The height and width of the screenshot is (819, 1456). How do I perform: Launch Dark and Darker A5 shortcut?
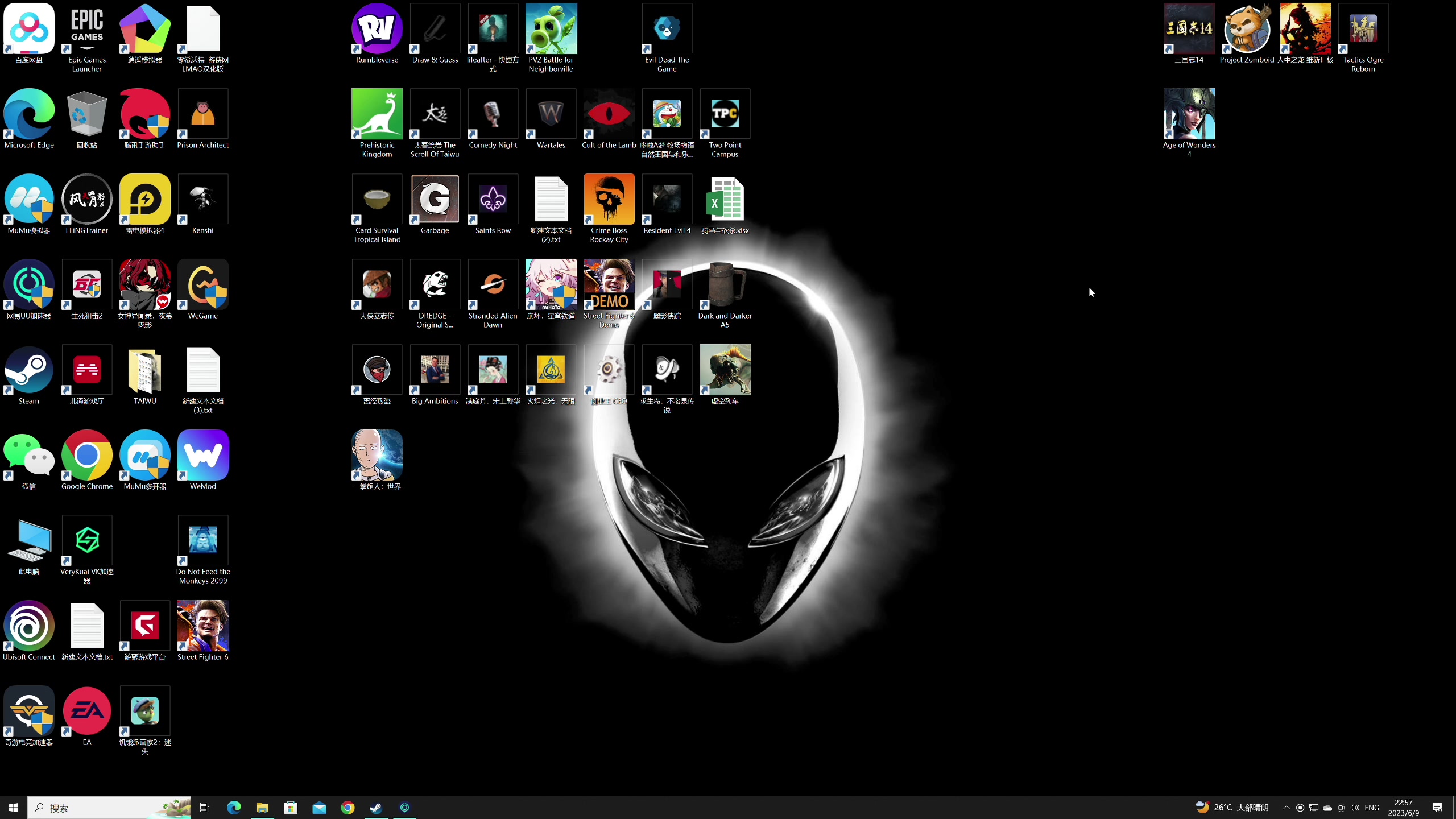pyautogui.click(x=725, y=295)
